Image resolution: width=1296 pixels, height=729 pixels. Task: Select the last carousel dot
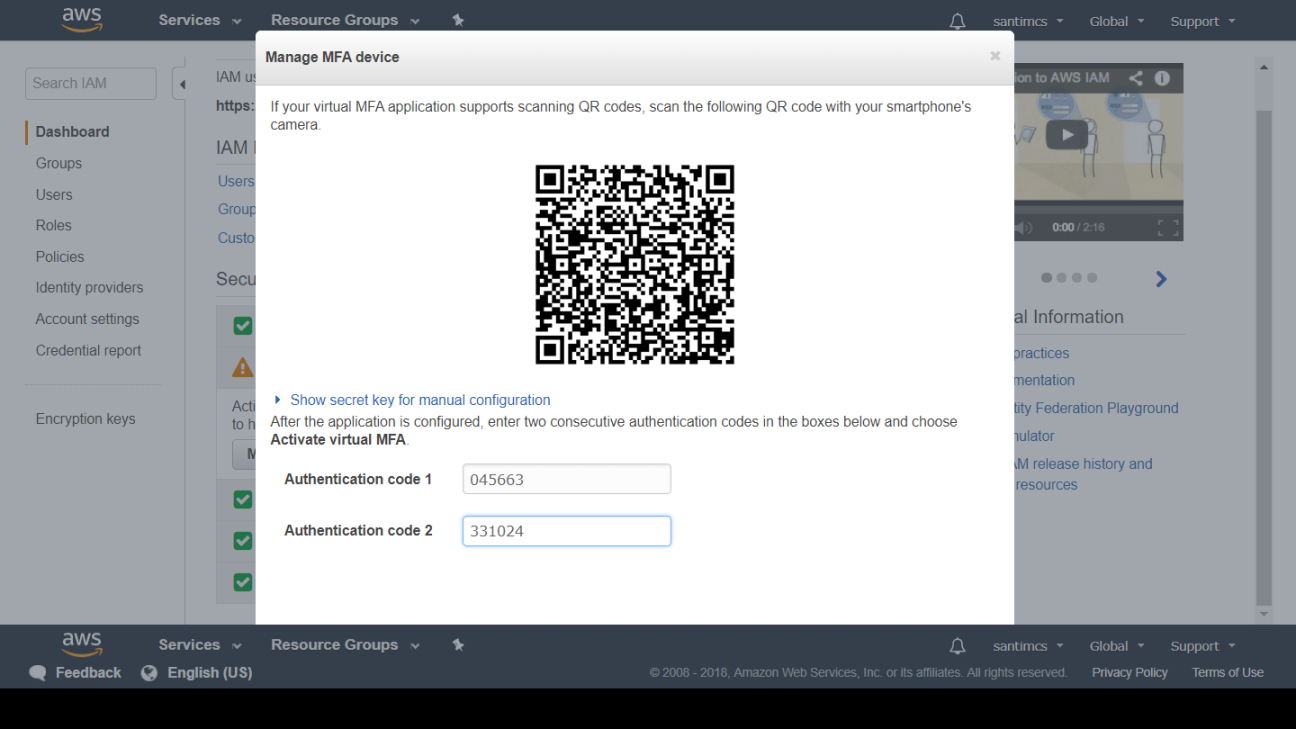pos(1092,278)
